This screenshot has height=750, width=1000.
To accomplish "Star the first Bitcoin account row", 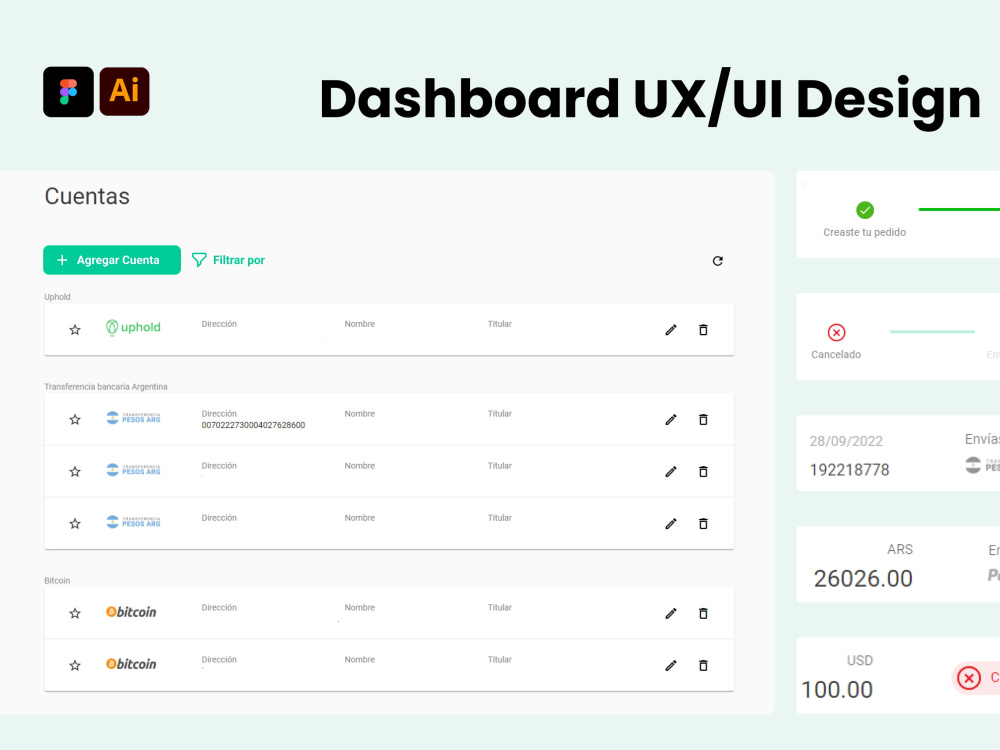I will point(75,614).
